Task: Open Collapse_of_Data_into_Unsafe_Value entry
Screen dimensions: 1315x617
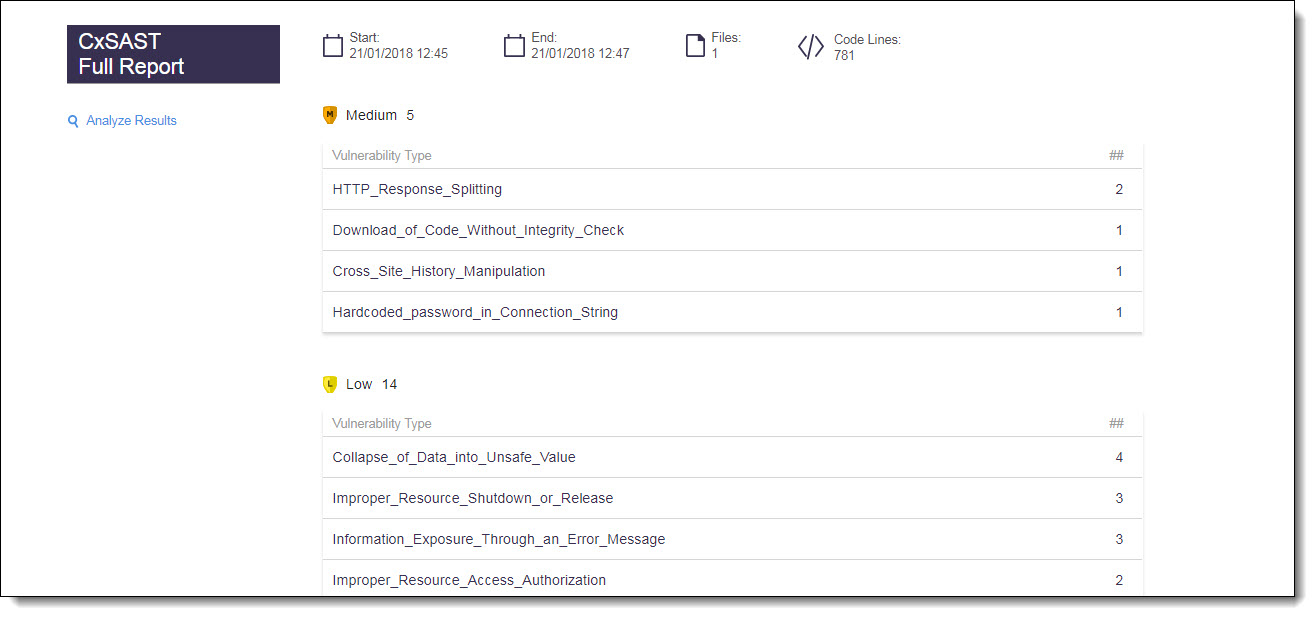Action: click(x=733, y=457)
